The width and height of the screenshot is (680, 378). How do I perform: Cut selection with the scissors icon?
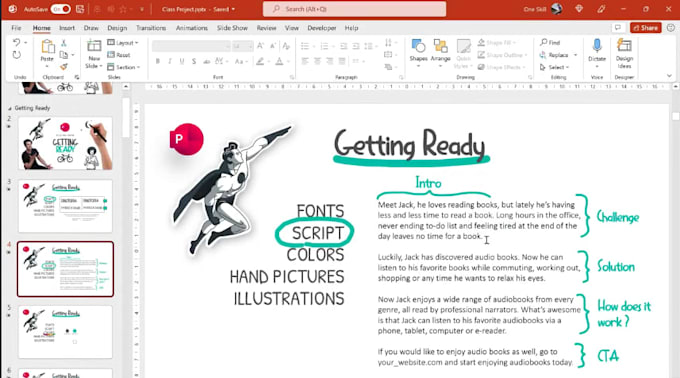(64, 43)
